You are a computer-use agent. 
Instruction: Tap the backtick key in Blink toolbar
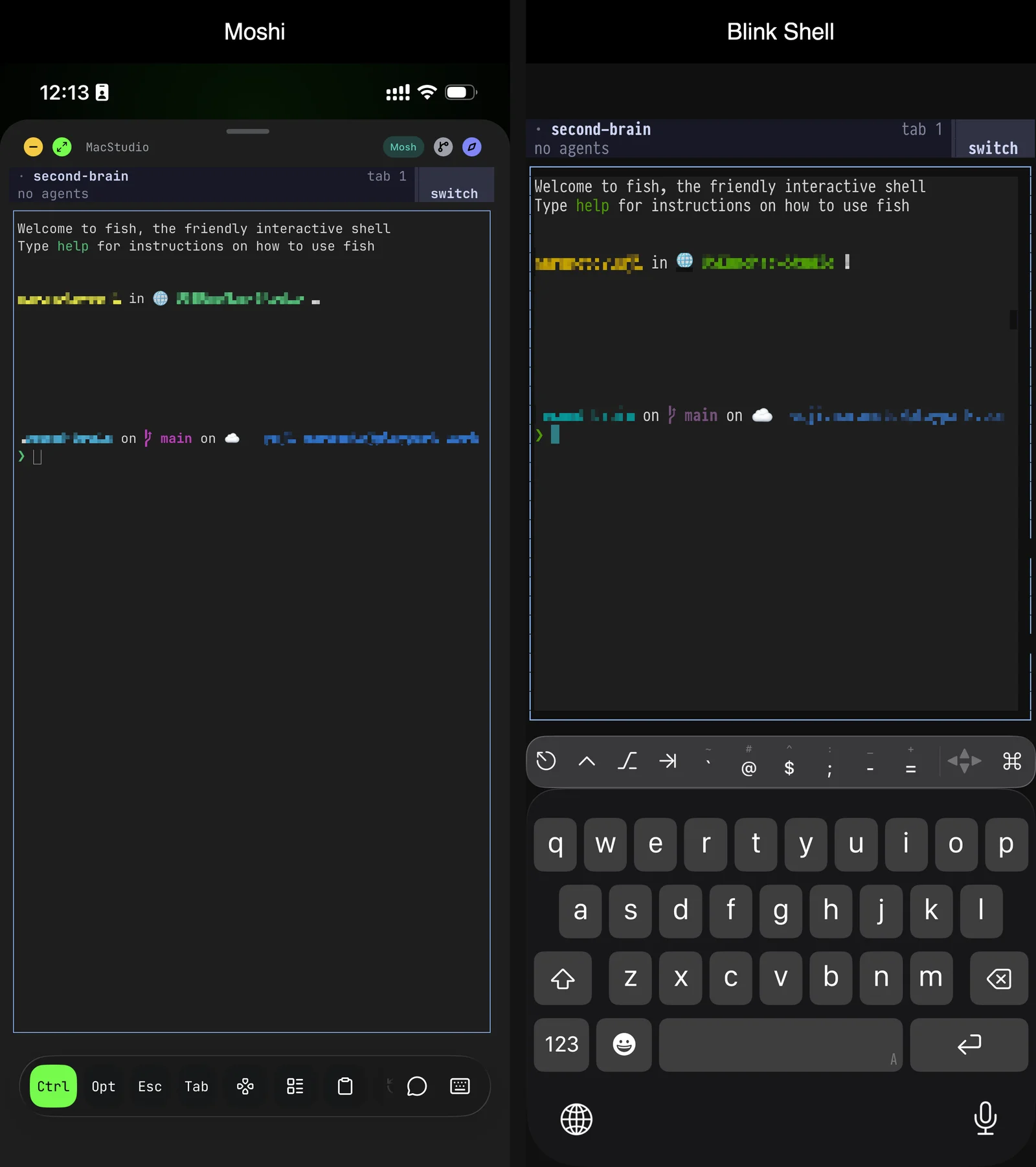(x=708, y=761)
